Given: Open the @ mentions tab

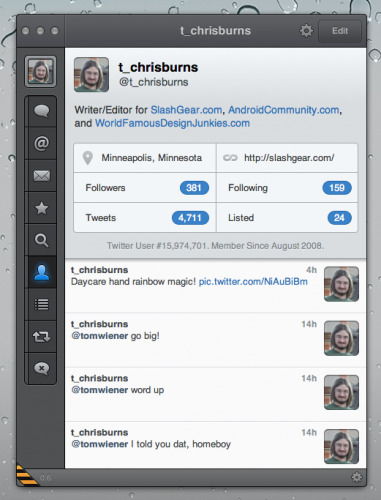Looking at the screenshot, I should 41,143.
